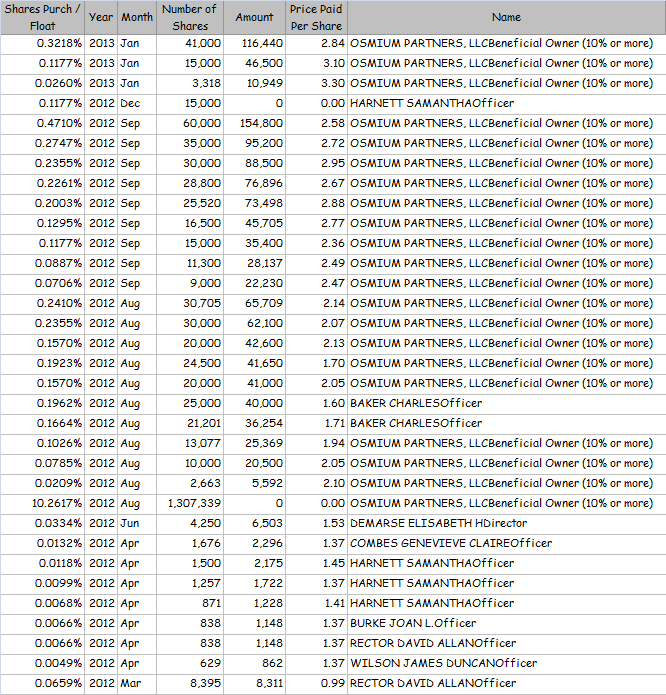
Task: Select the 1,307,339 shares cell
Action: pyautogui.click(x=190, y=504)
